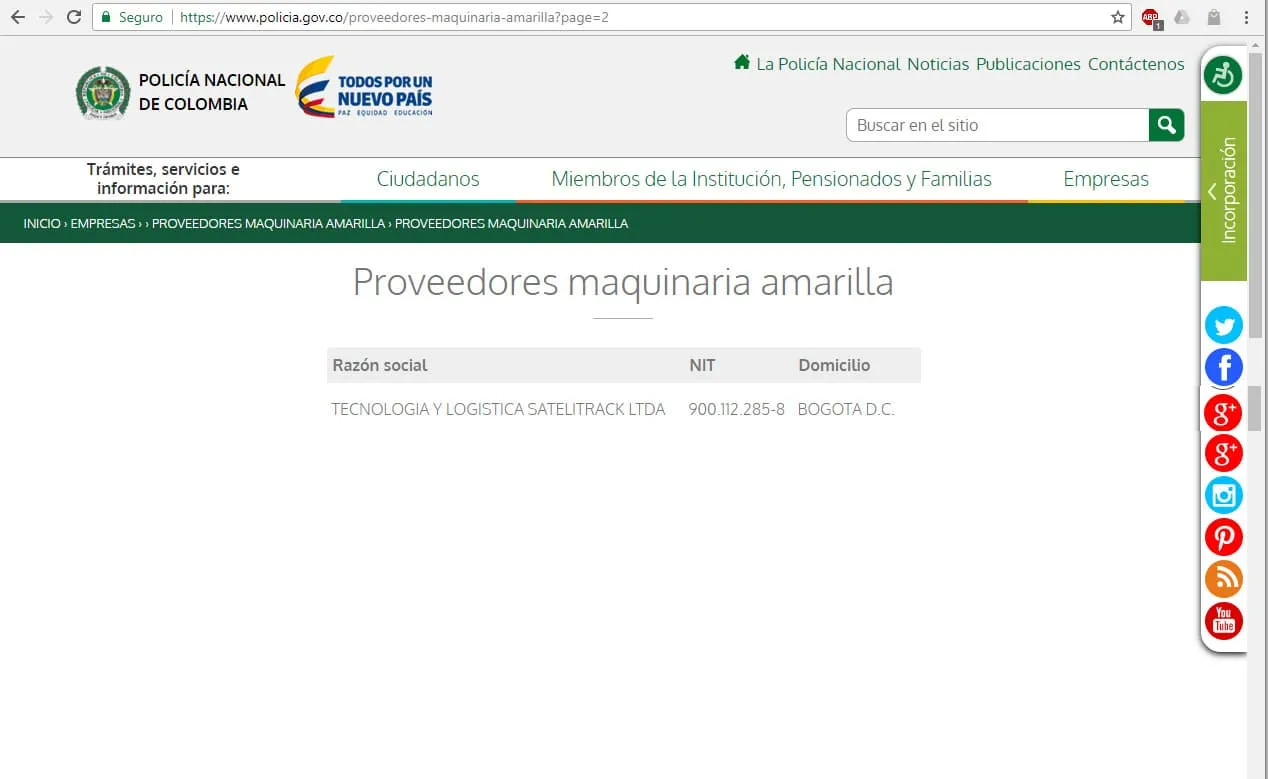1268x779 pixels.
Task: Open the Noticias menu item
Action: coord(938,64)
